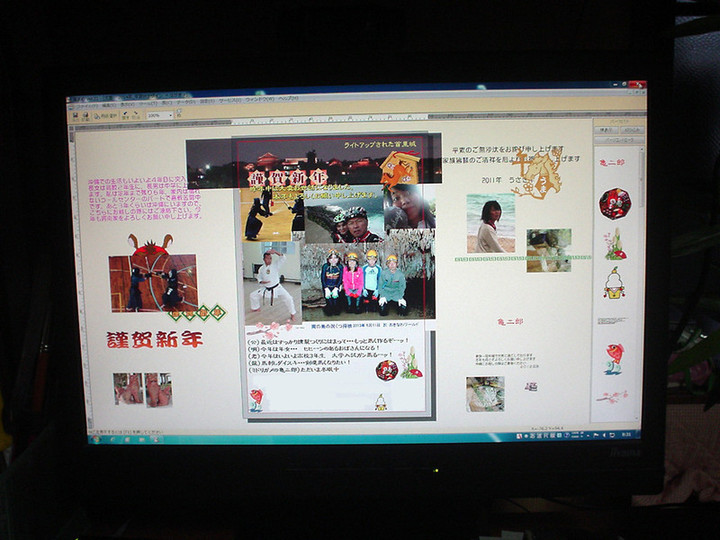Open the Windows Start menu
This screenshot has height=540, width=720.
click(95, 437)
